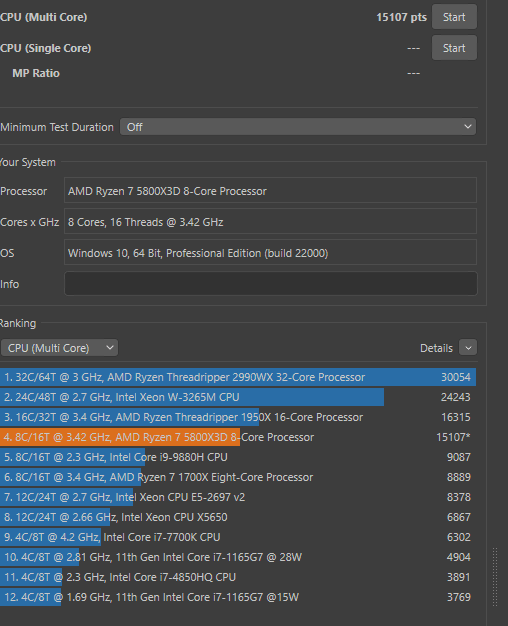Click the 24243 score value
Screen dimensions: 508x626
point(456,397)
